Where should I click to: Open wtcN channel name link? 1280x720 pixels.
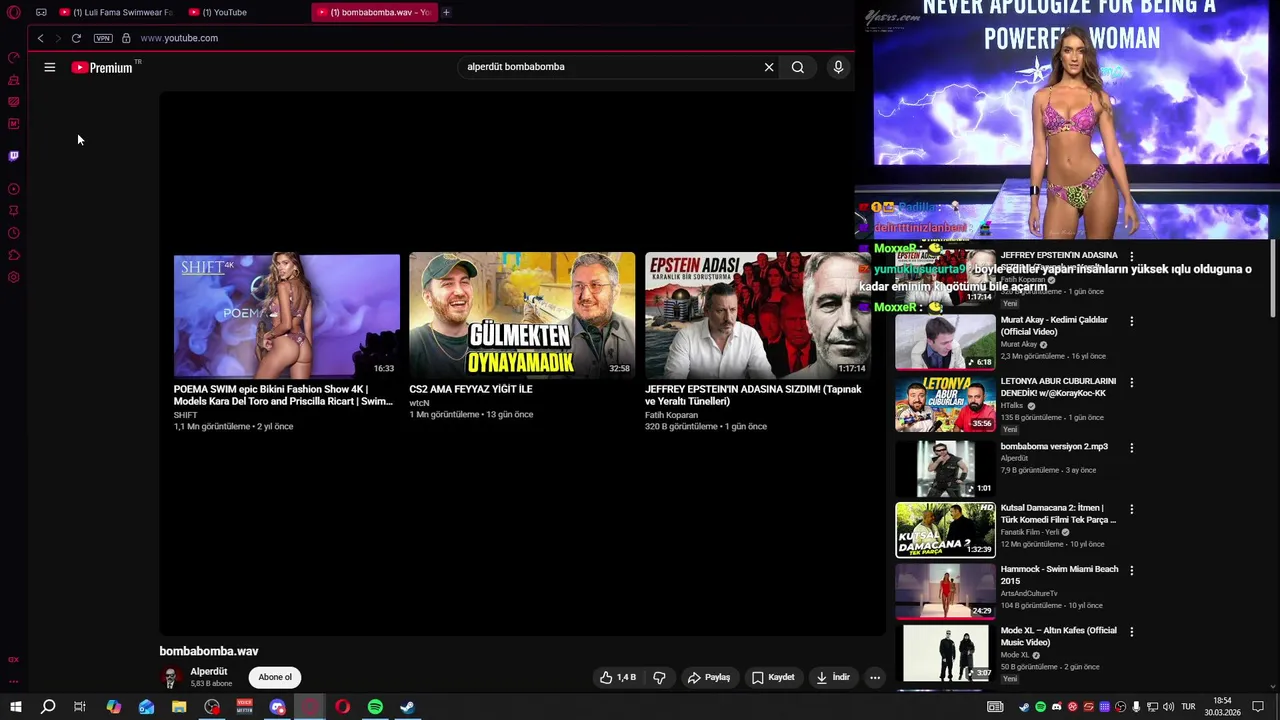(419, 402)
